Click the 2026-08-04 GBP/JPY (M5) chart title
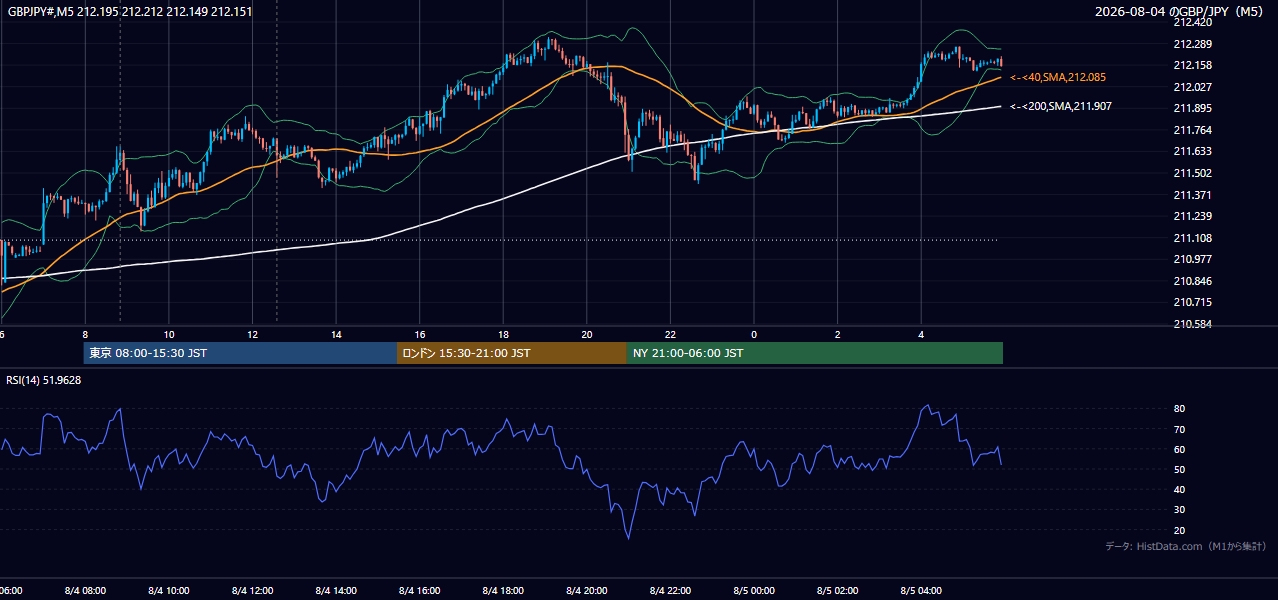Viewport: 1278px width, 600px height. [1180, 11]
